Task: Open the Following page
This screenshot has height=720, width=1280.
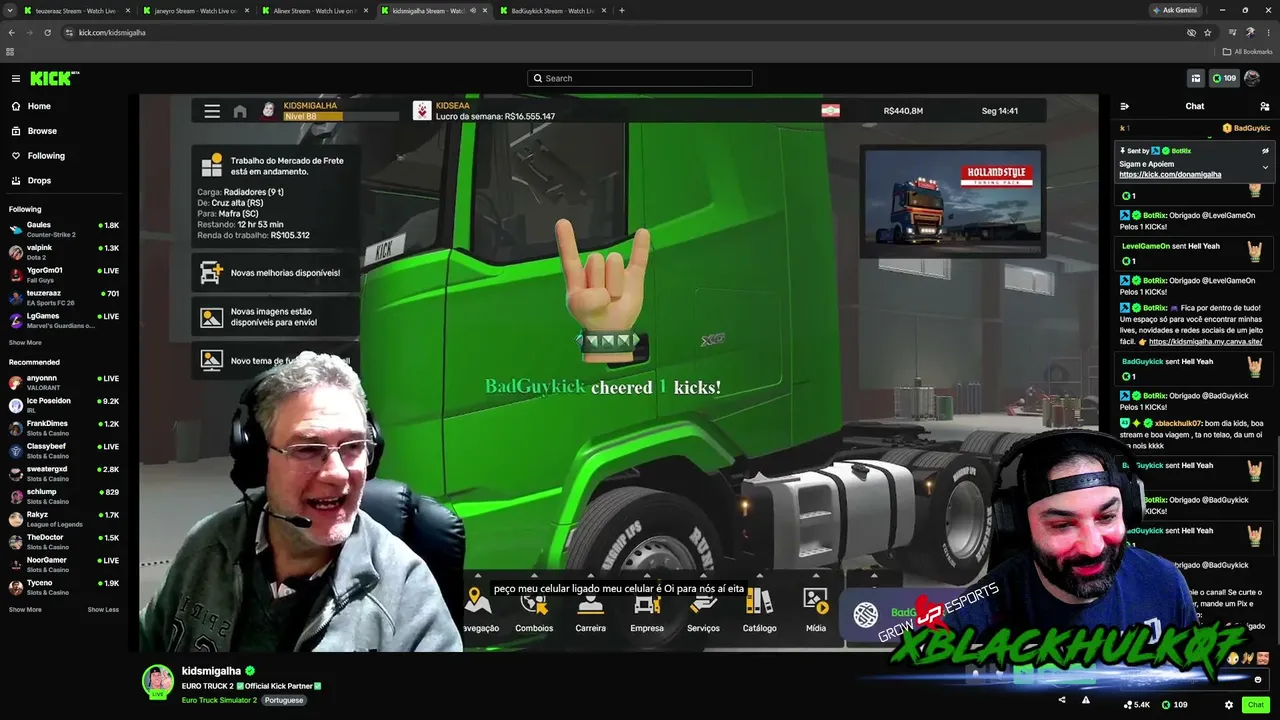Action: pyautogui.click(x=46, y=156)
